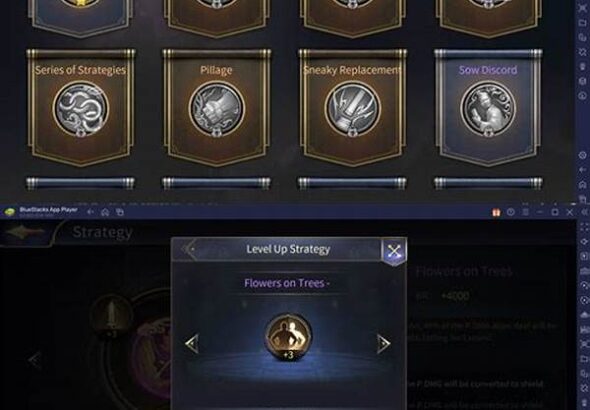590x410 pixels.
Task: Click the dimmed sword +3 strategy icon
Action: 112,317
